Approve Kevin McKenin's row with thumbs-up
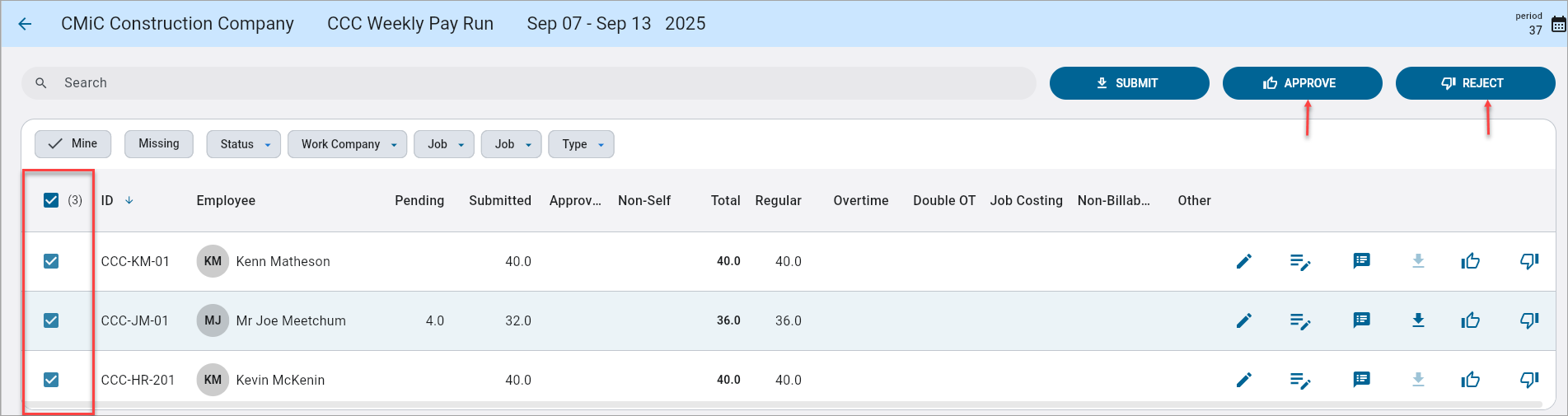 pos(1471,380)
